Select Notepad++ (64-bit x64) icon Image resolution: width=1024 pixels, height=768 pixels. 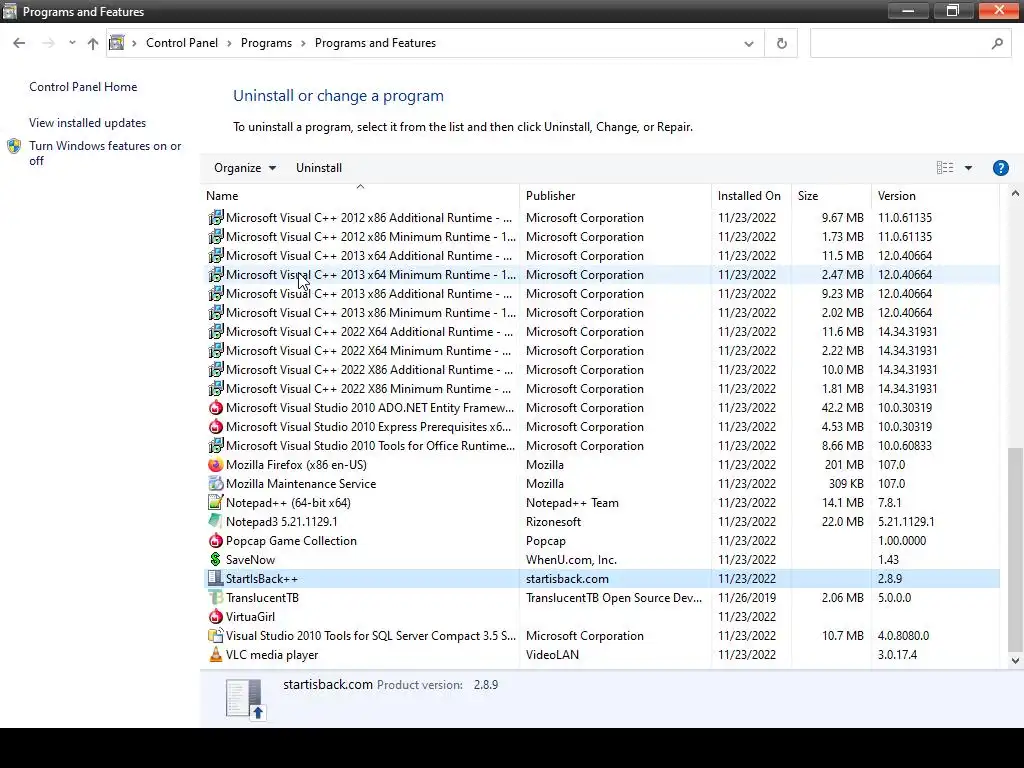pyautogui.click(x=216, y=503)
